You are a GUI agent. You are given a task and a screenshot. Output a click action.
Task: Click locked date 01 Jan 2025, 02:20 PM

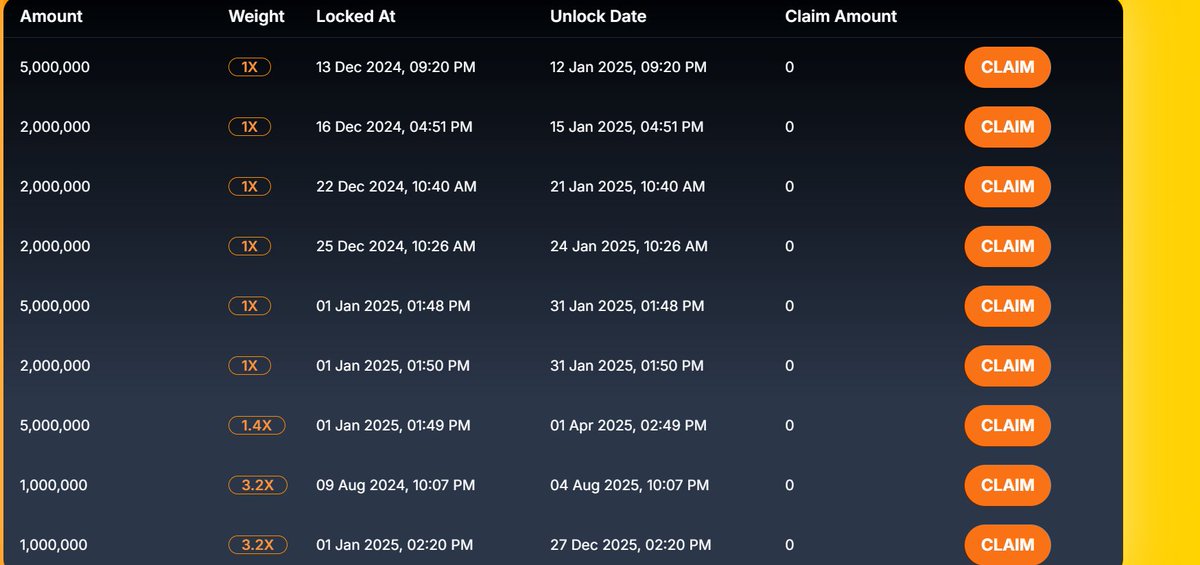point(395,545)
